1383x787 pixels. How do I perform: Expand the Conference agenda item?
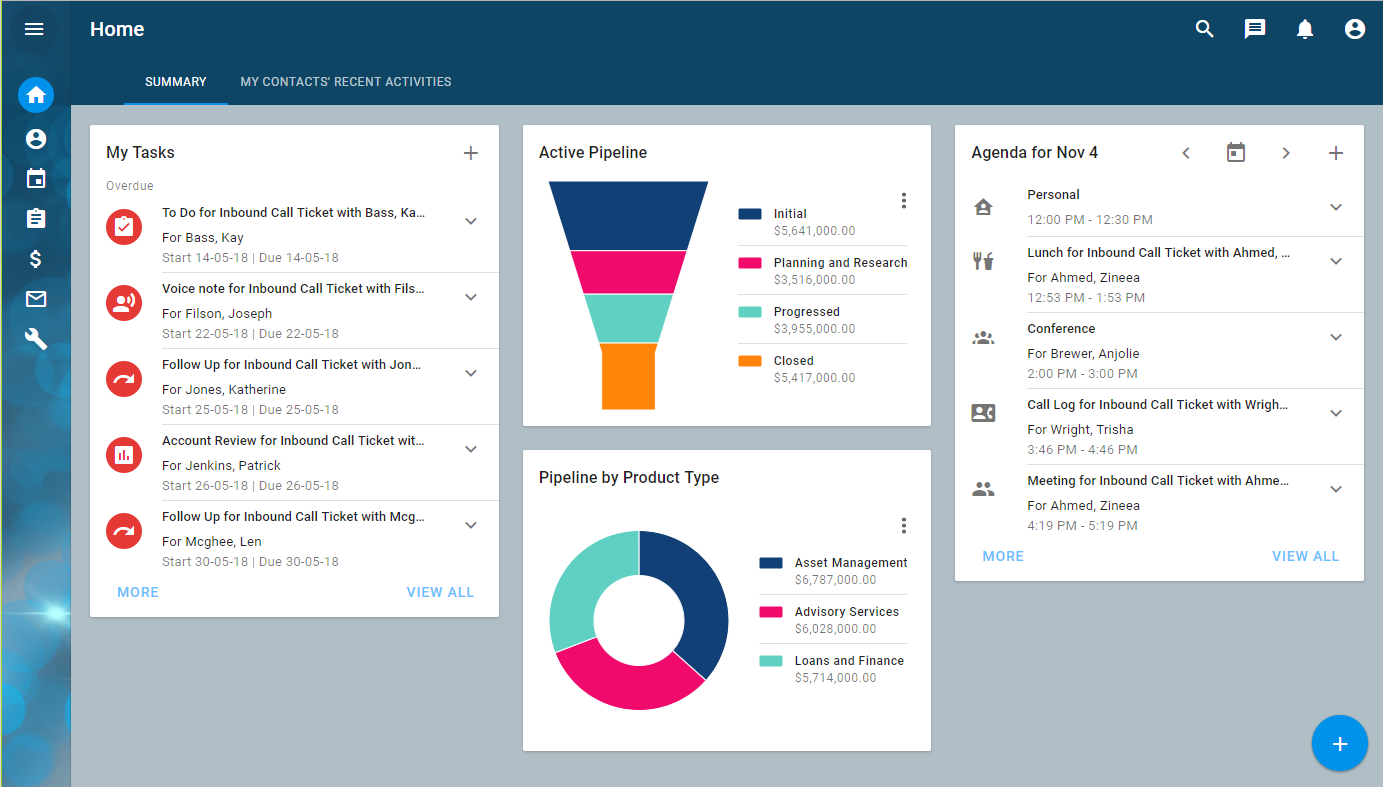(1335, 337)
